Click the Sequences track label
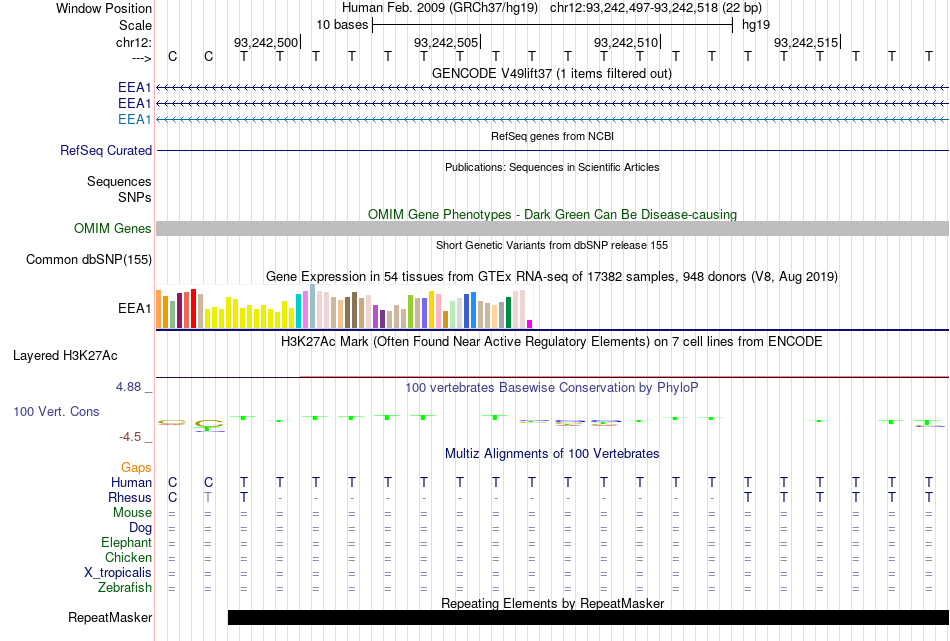Screen dimensions: 950x641 click(x=119, y=181)
